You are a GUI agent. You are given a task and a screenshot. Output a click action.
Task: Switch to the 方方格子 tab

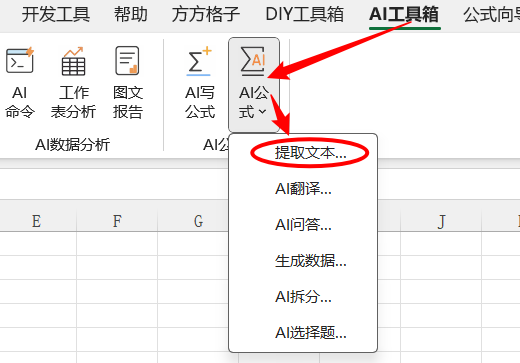[206, 15]
